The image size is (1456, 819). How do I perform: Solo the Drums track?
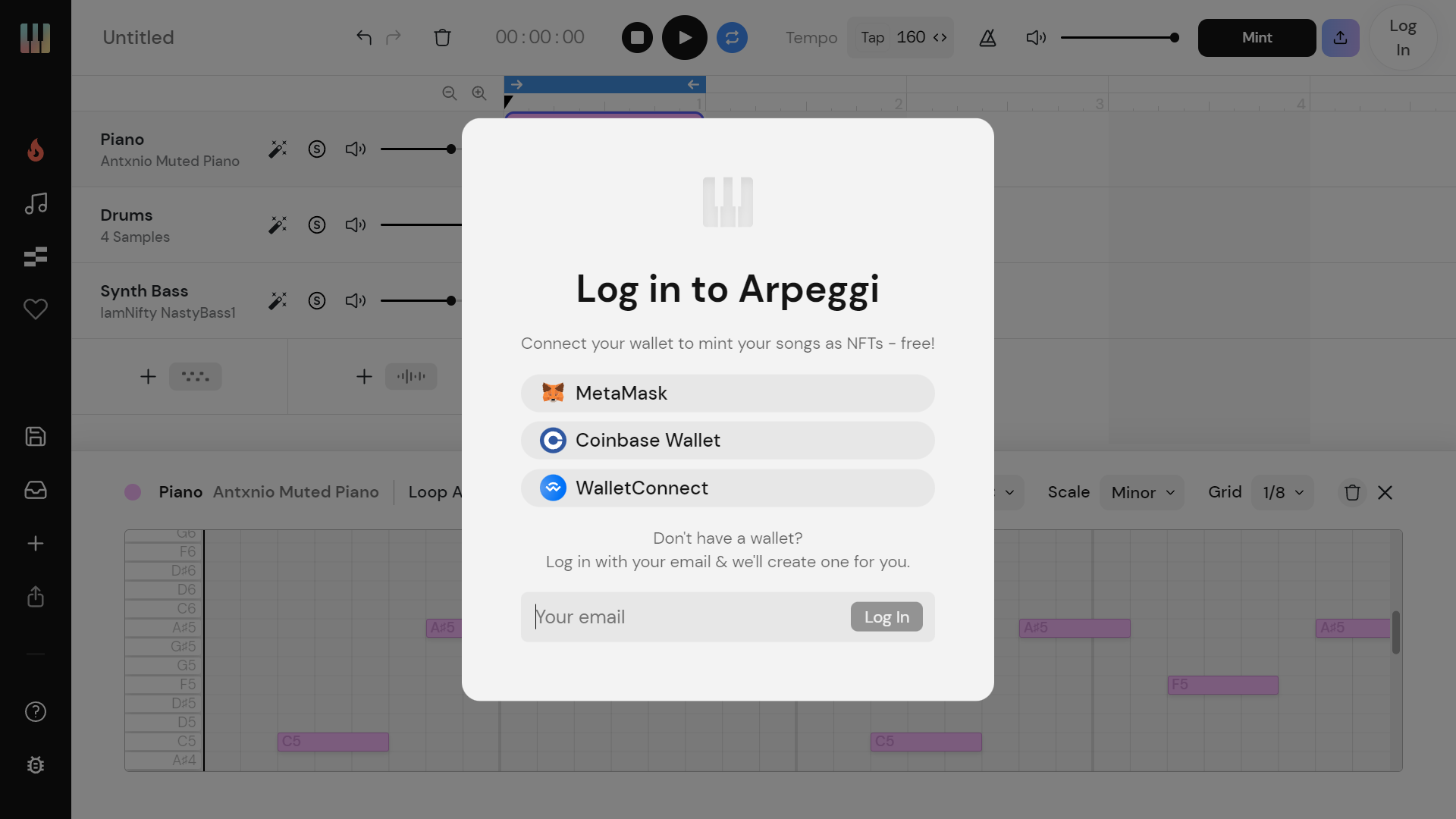click(x=317, y=225)
